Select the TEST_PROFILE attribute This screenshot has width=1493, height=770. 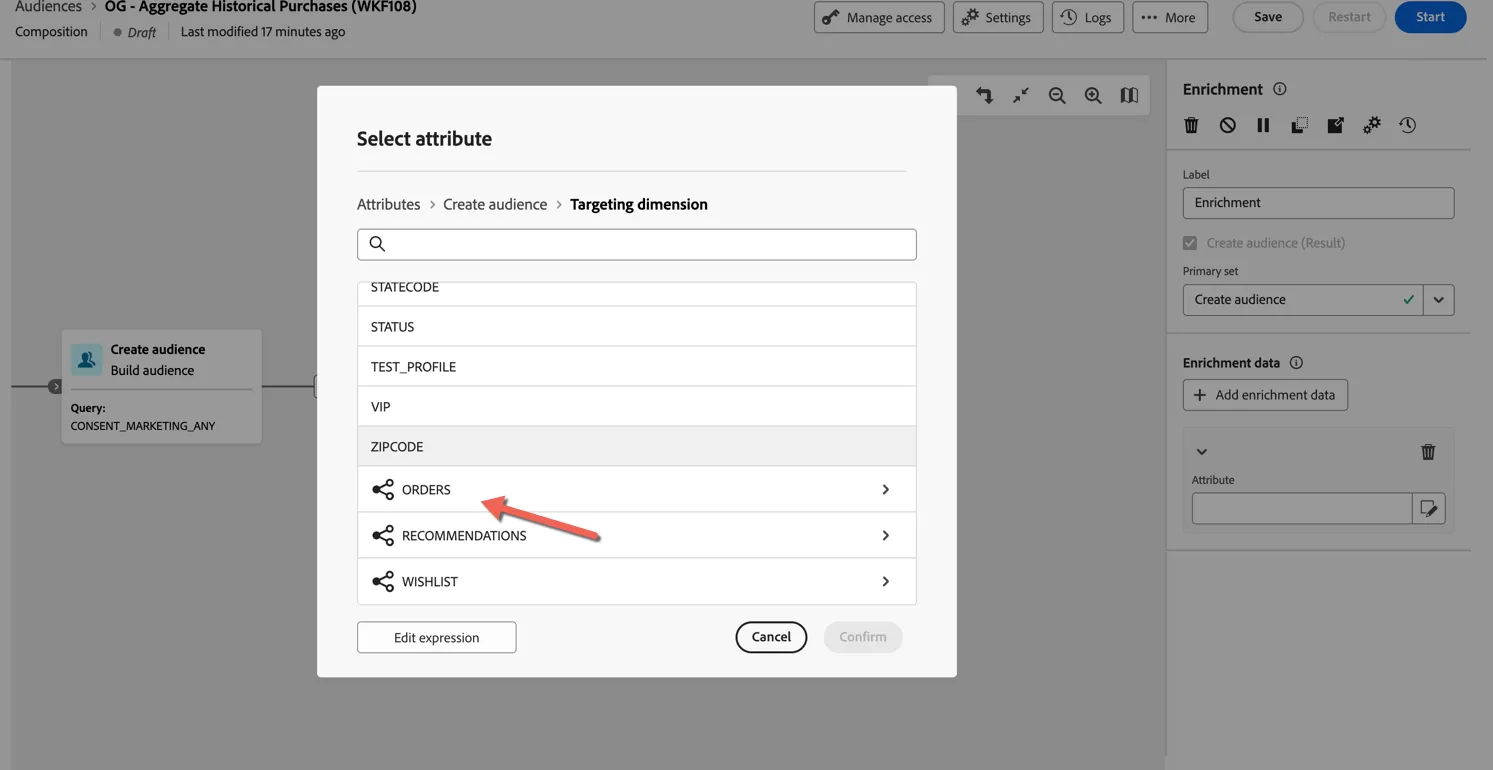coord(637,366)
